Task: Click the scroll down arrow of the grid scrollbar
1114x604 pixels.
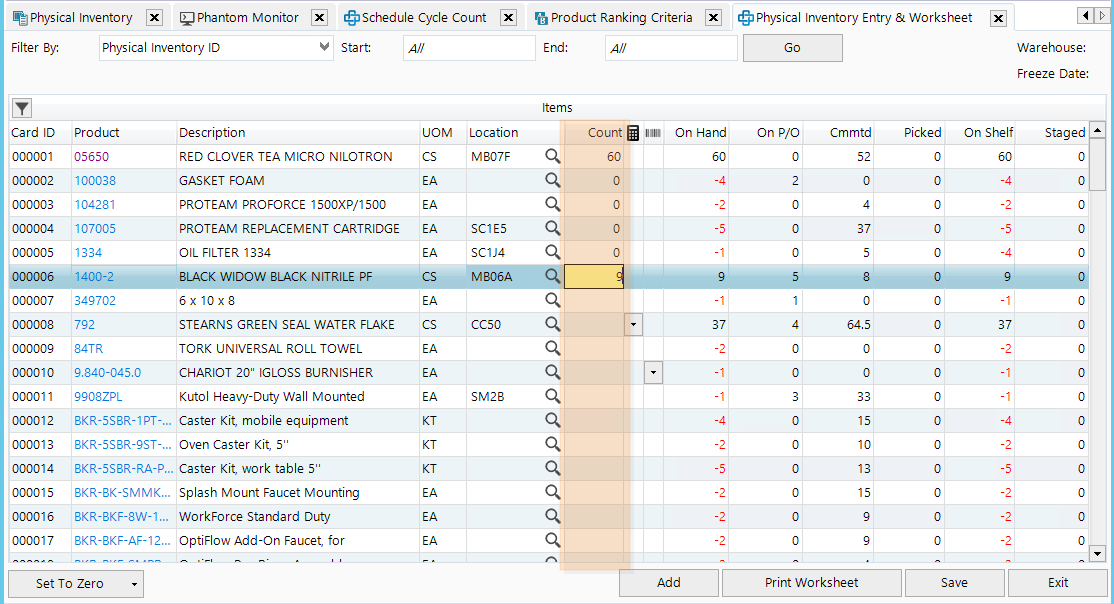Action: point(1096,553)
